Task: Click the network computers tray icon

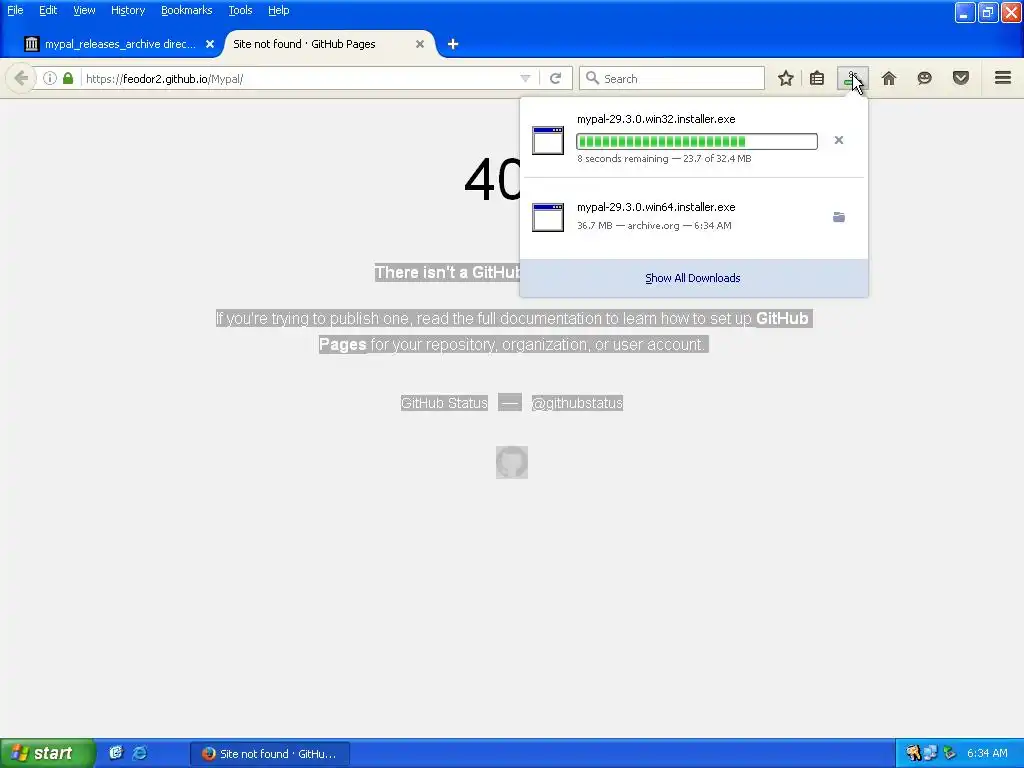Action: tap(931, 754)
